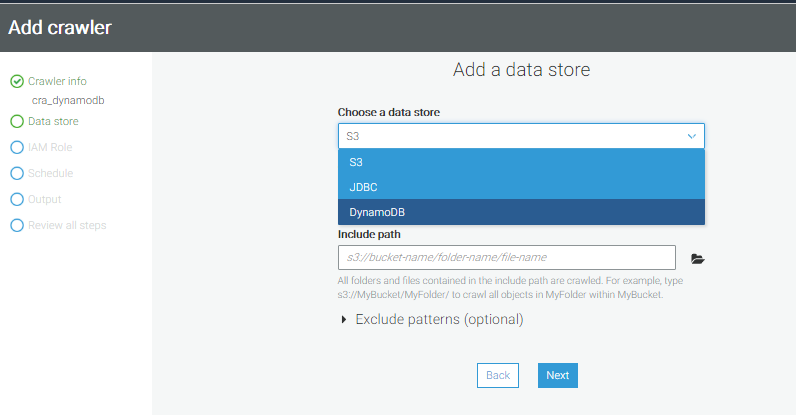This screenshot has width=796, height=415.
Task: Open the Choose a data store combo box
Action: tap(521, 136)
